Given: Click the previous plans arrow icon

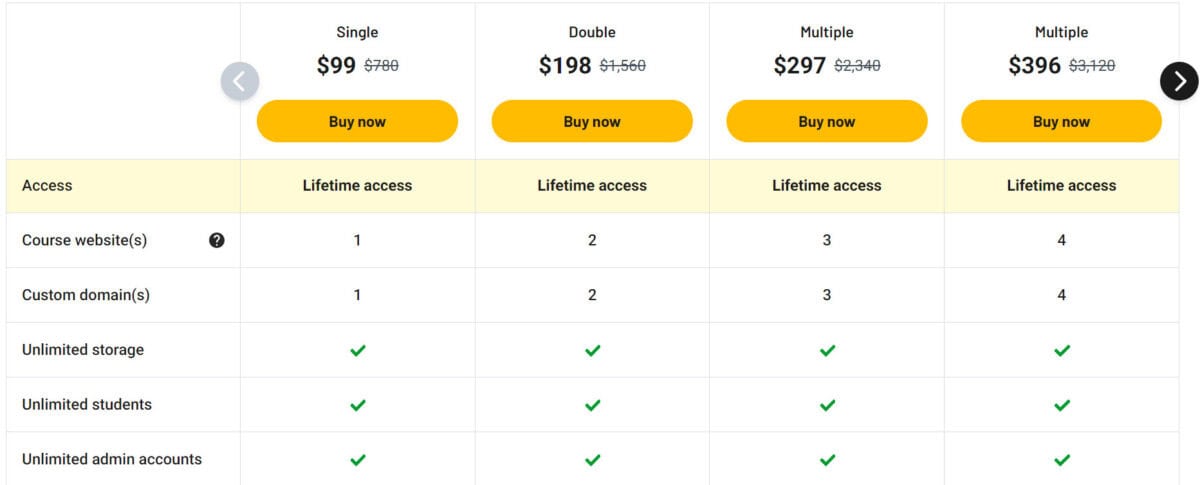Looking at the screenshot, I should tap(240, 81).
